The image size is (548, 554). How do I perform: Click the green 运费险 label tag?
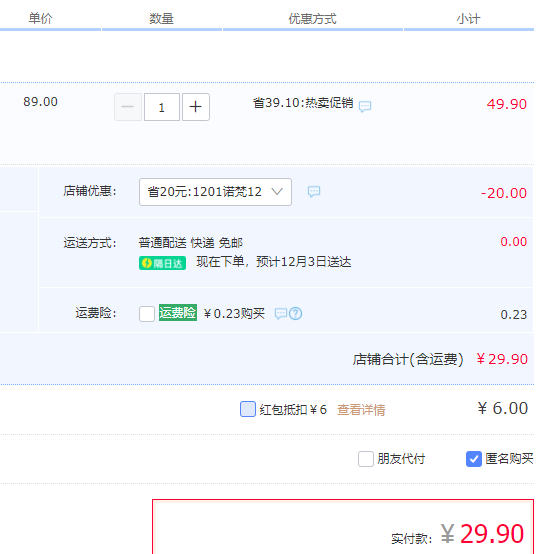pyautogui.click(x=178, y=313)
